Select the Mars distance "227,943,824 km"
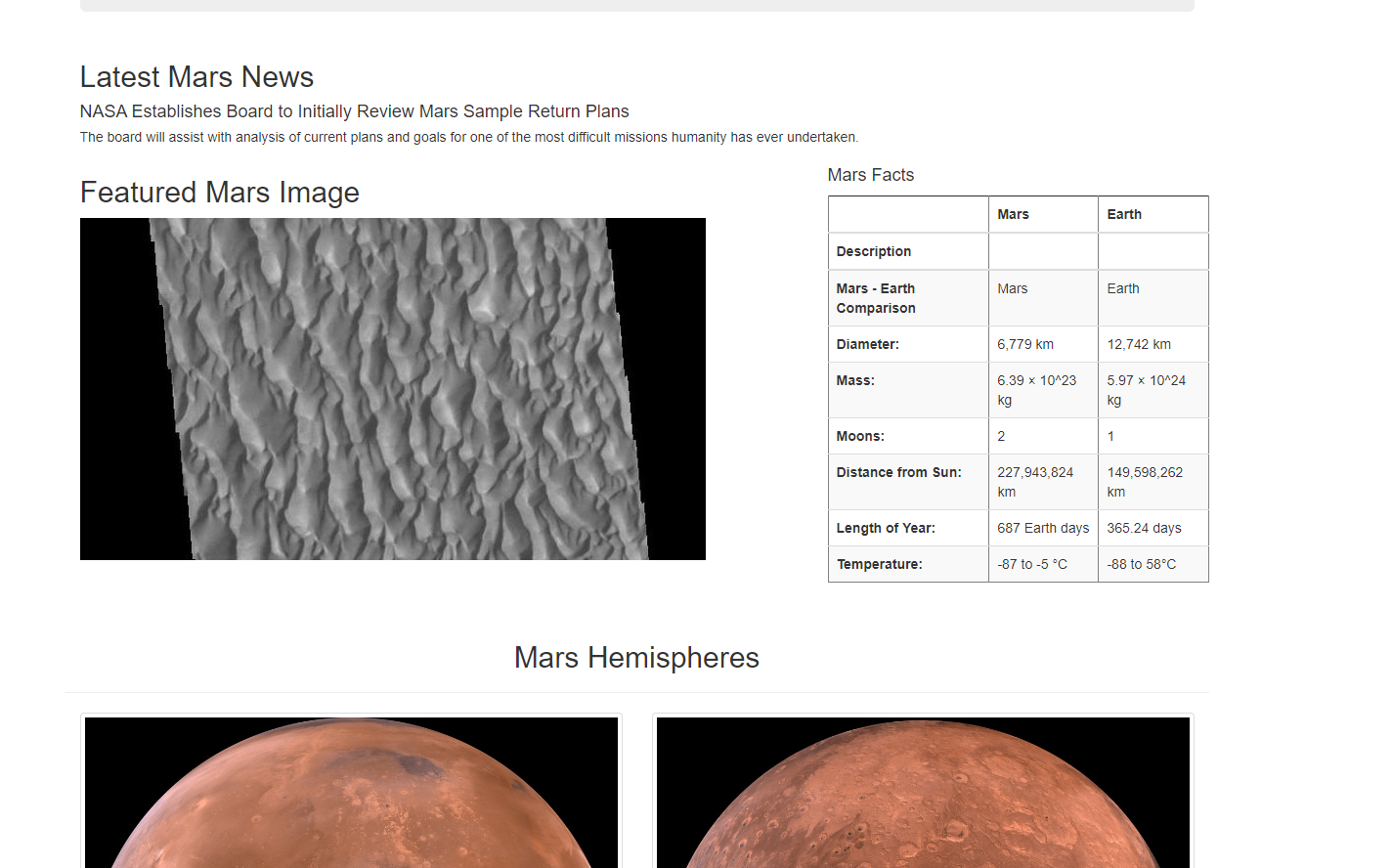The image size is (1392, 868). [1035, 482]
